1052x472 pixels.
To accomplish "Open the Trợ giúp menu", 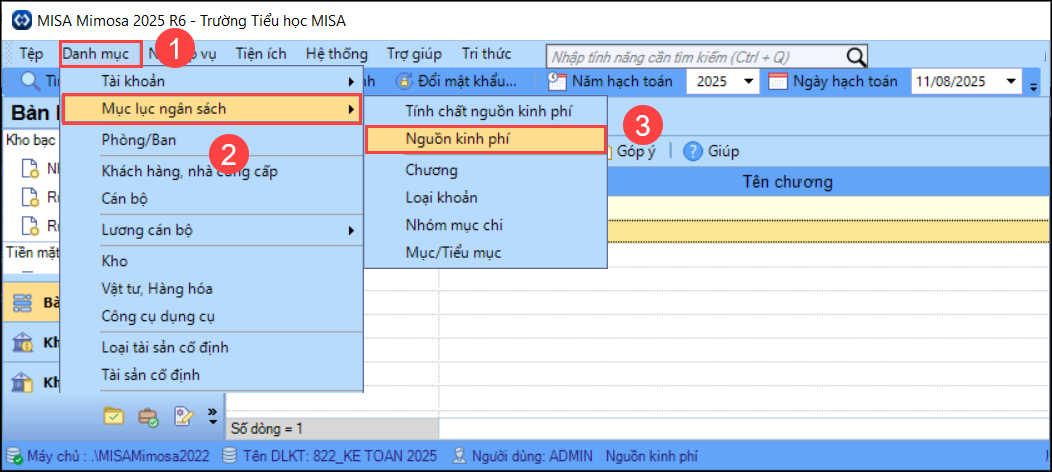I will pos(414,54).
